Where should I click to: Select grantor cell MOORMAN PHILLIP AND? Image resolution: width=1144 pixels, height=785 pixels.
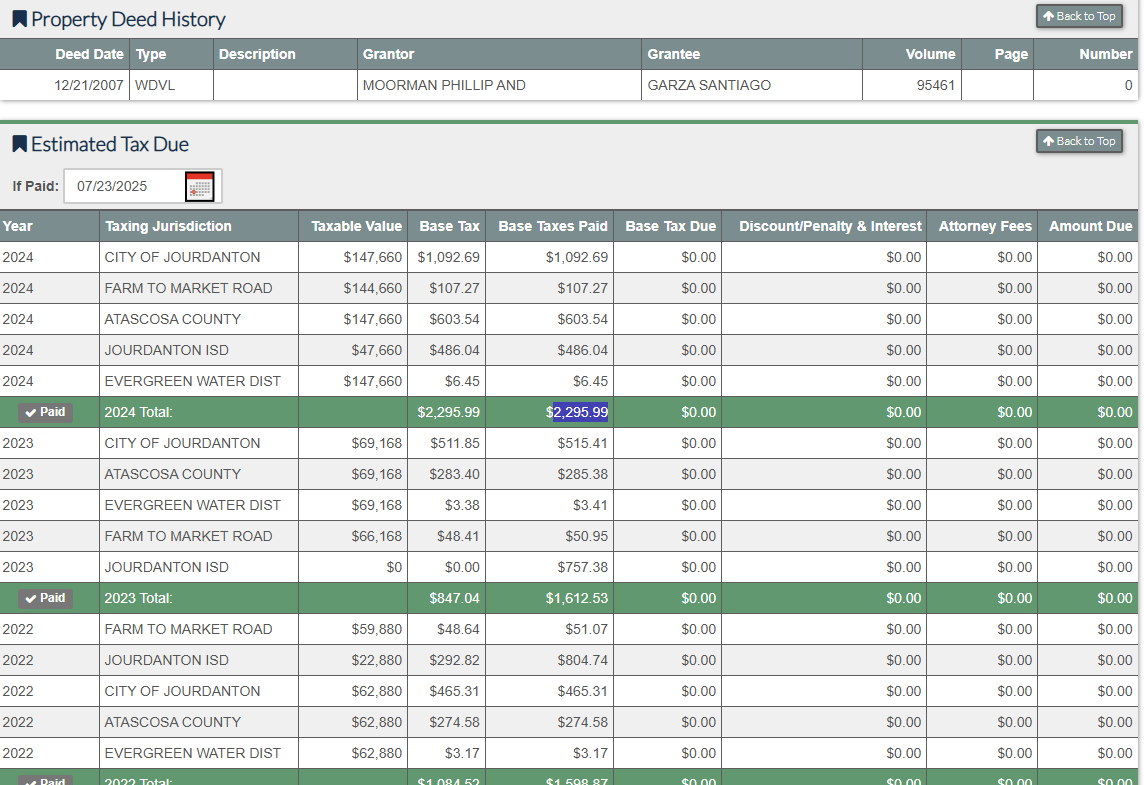coord(444,85)
